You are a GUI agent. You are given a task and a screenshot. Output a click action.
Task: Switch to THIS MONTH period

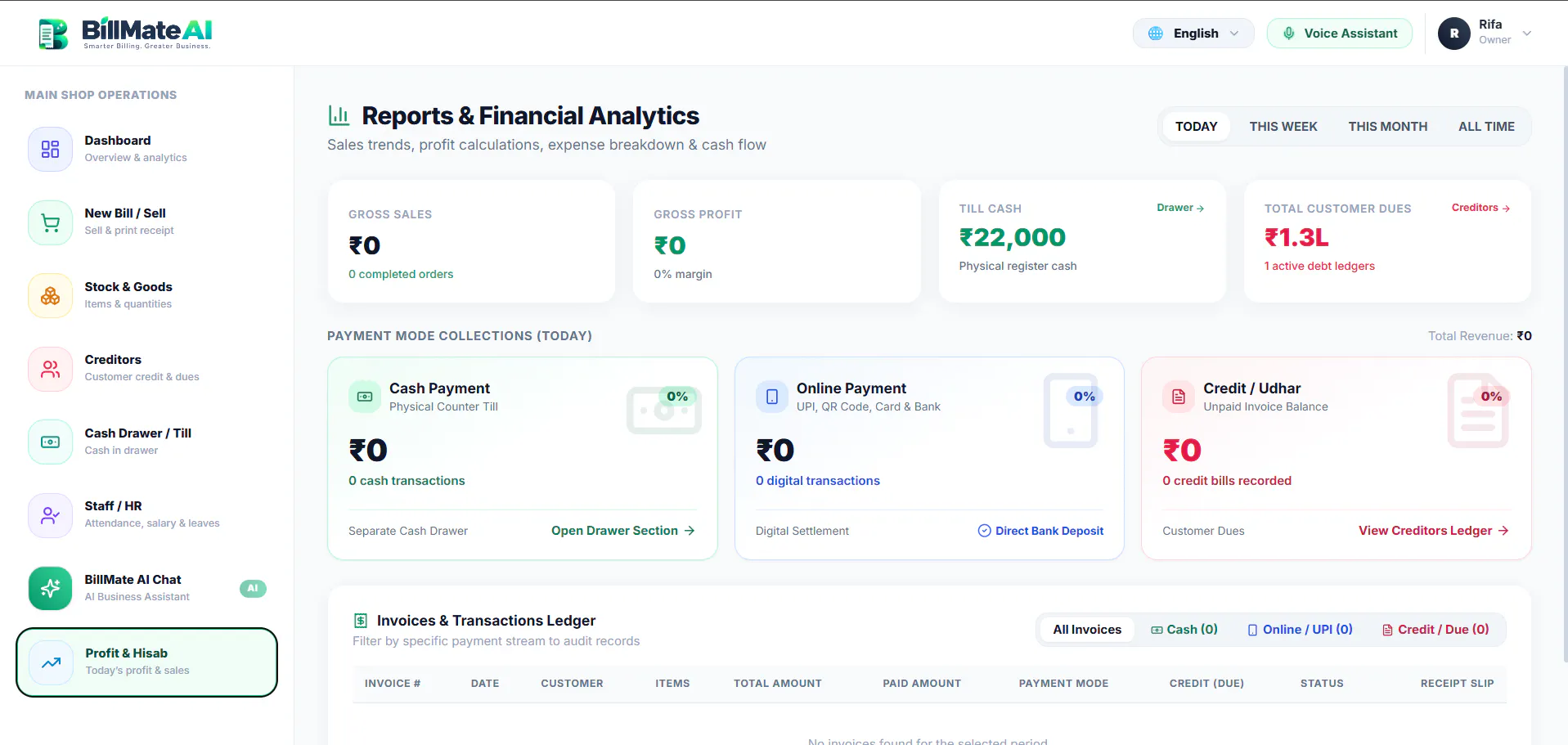coord(1388,127)
